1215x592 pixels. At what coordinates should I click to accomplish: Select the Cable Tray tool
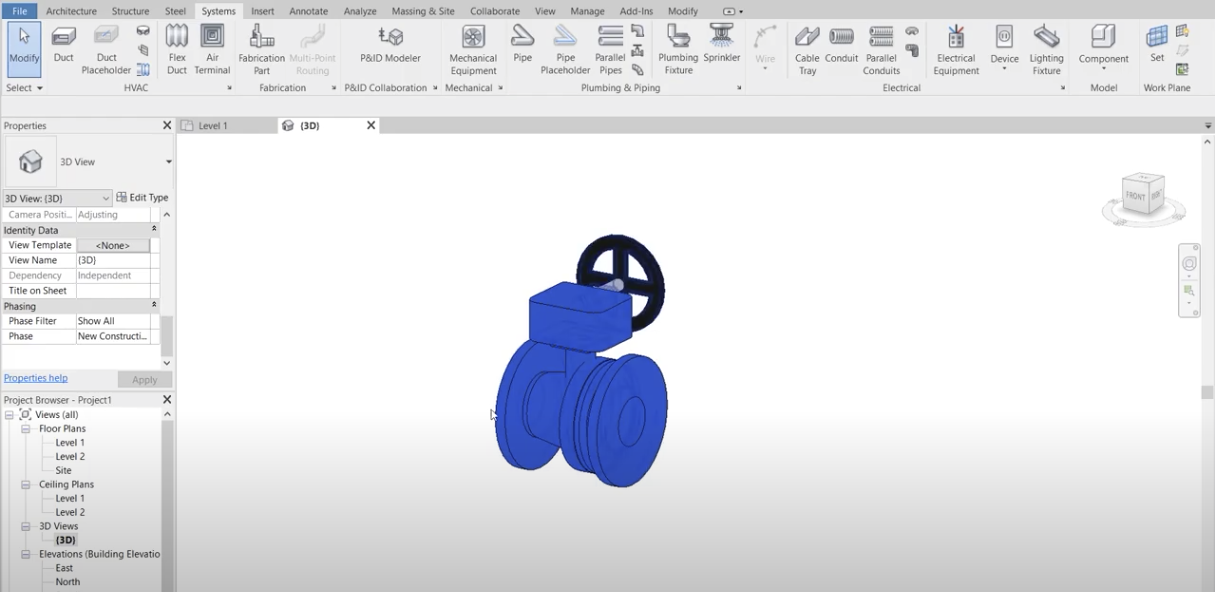(x=807, y=48)
